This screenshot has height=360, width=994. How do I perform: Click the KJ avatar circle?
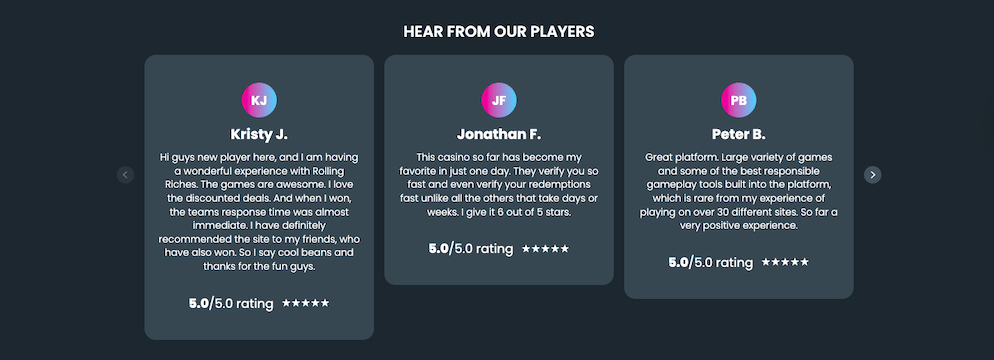pyautogui.click(x=259, y=100)
